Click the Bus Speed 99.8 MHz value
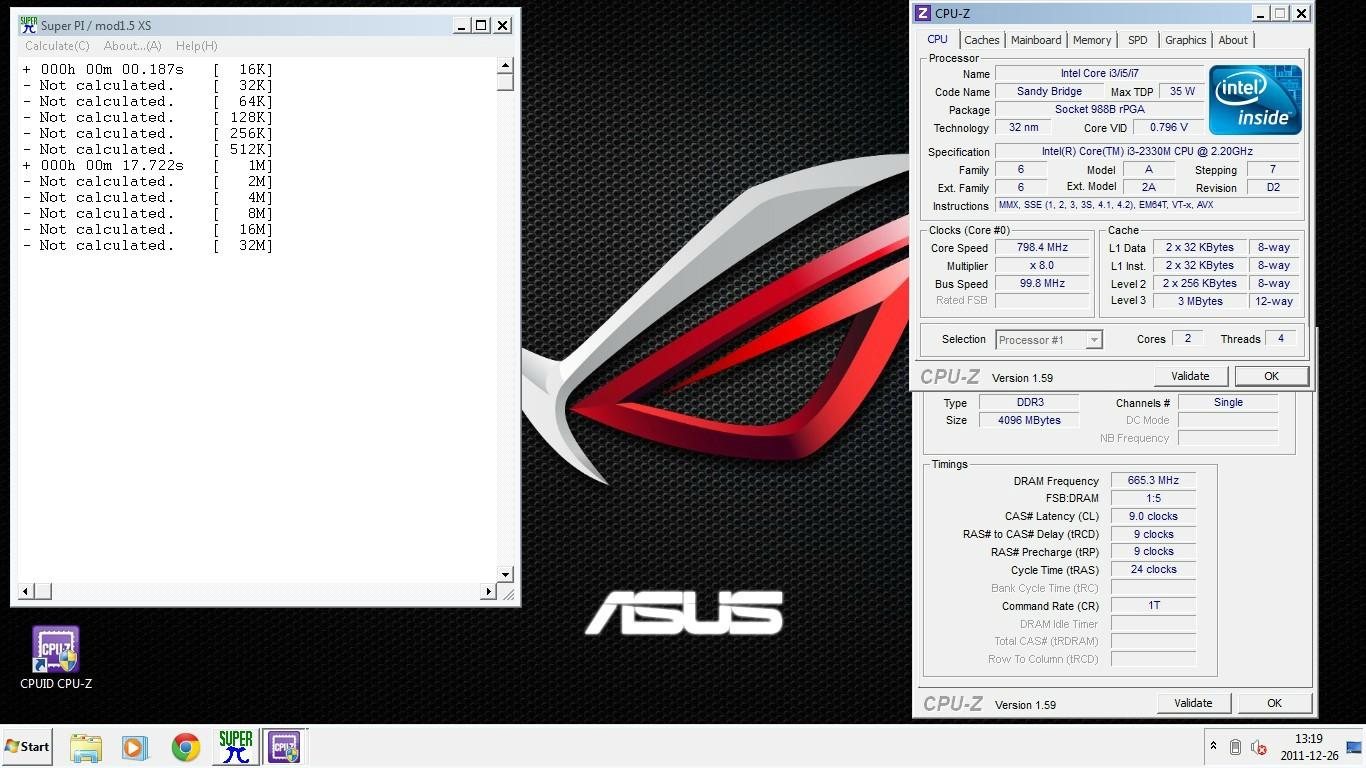The height and width of the screenshot is (768, 1366). tap(1042, 284)
